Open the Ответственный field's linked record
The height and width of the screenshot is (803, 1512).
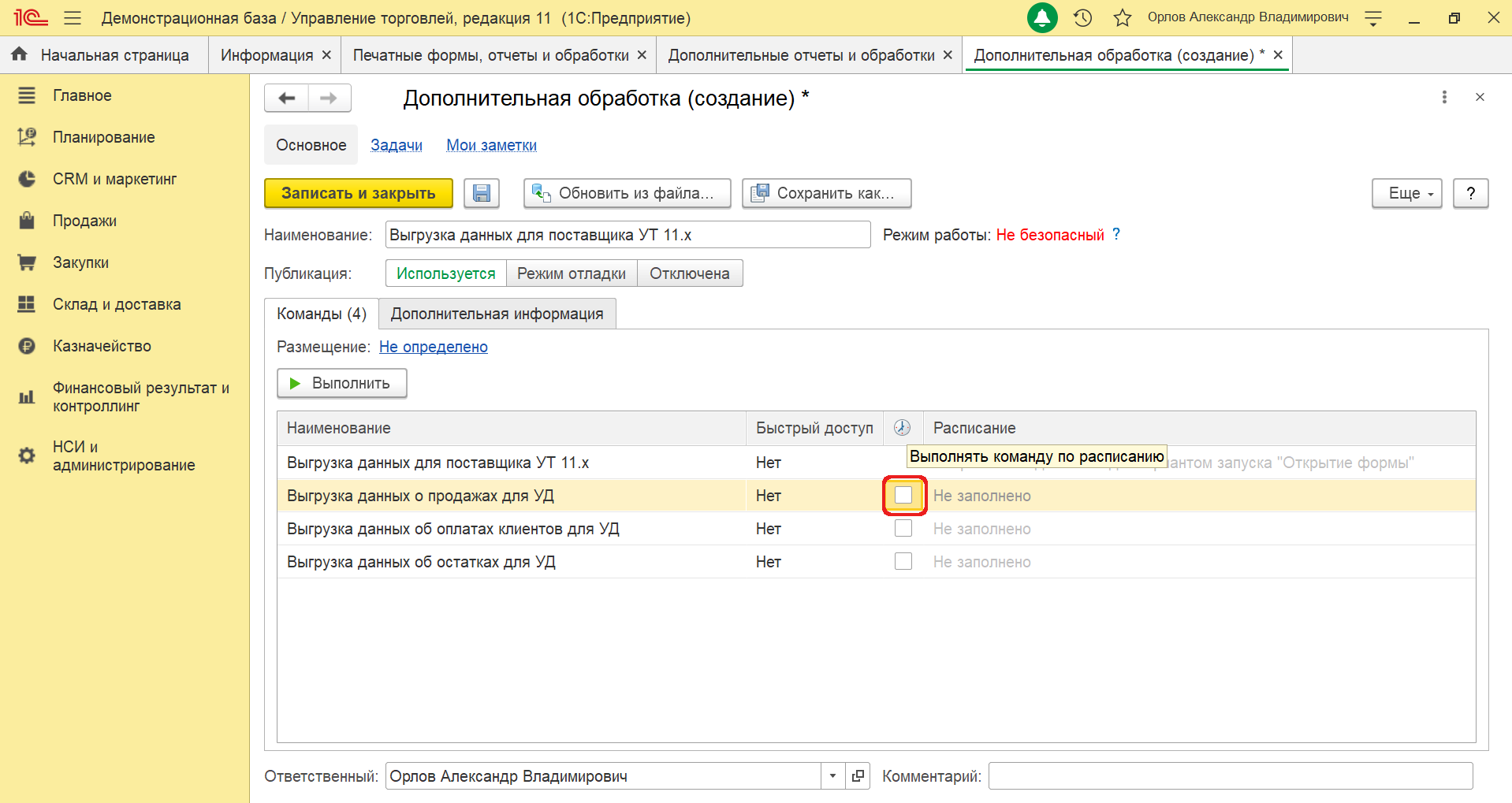point(858,776)
